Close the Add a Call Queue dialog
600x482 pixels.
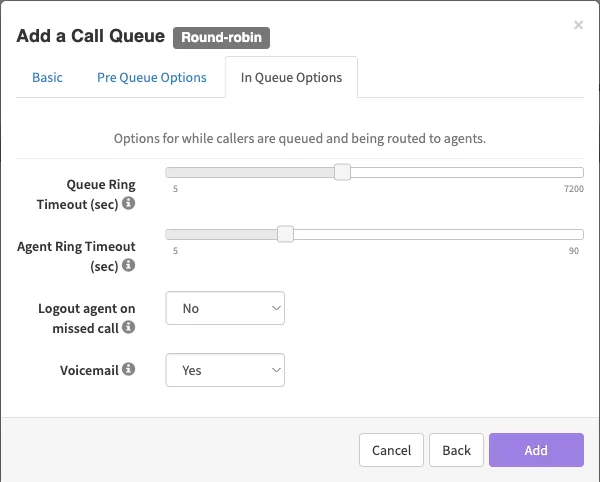pyautogui.click(x=579, y=25)
